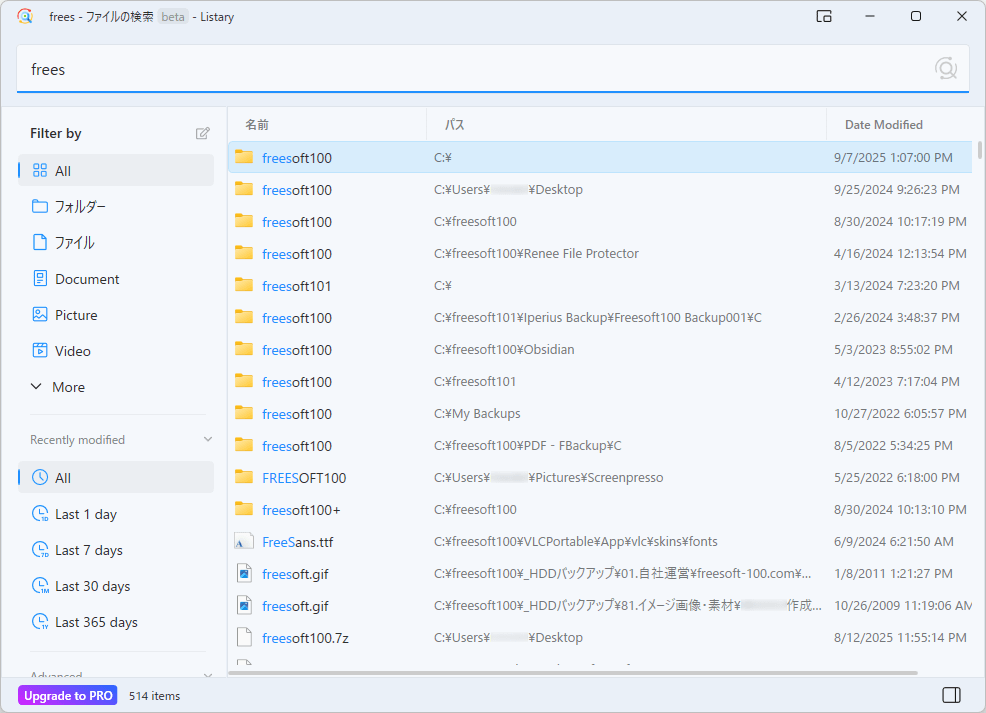The image size is (986, 713).
Task: Filter results by ファイル
Action: pyautogui.click(x=116, y=242)
